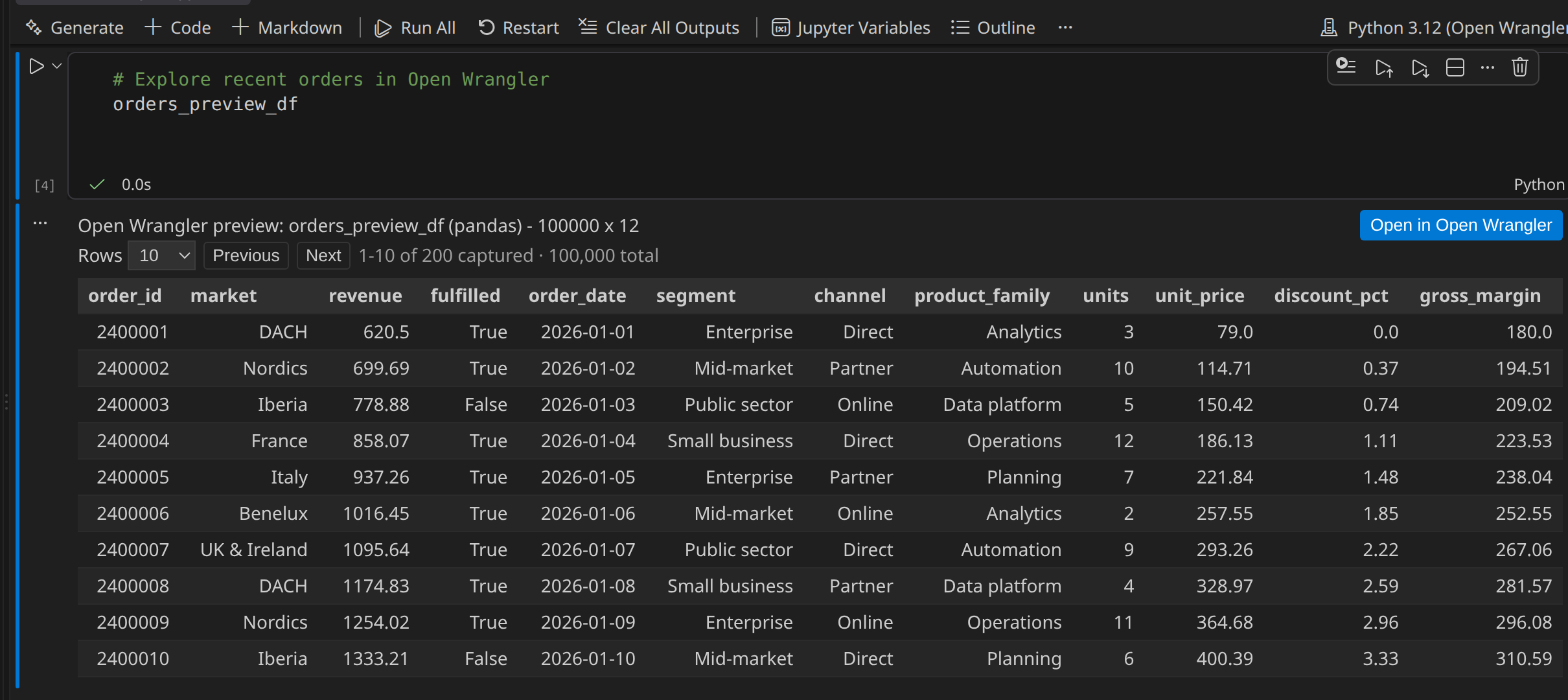Run All notebook cells

point(415,28)
